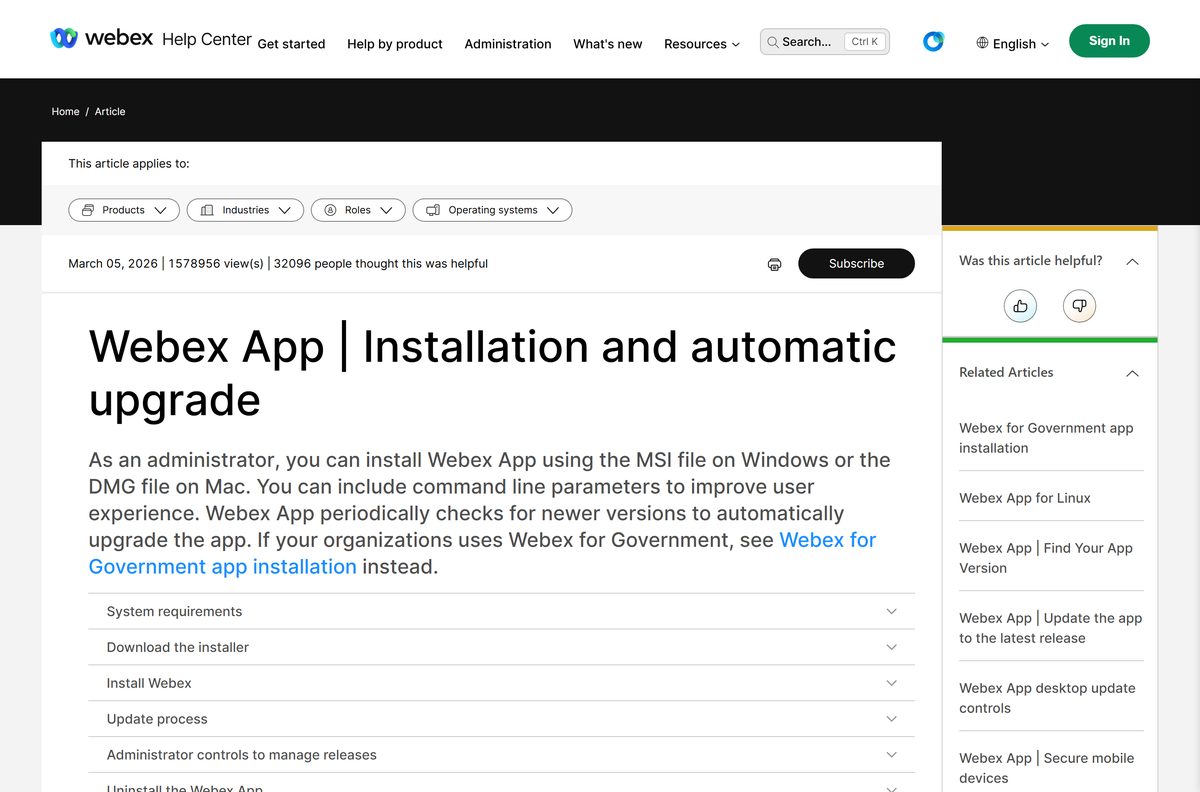Open related article Update the app to latest release

[x=1050, y=628]
